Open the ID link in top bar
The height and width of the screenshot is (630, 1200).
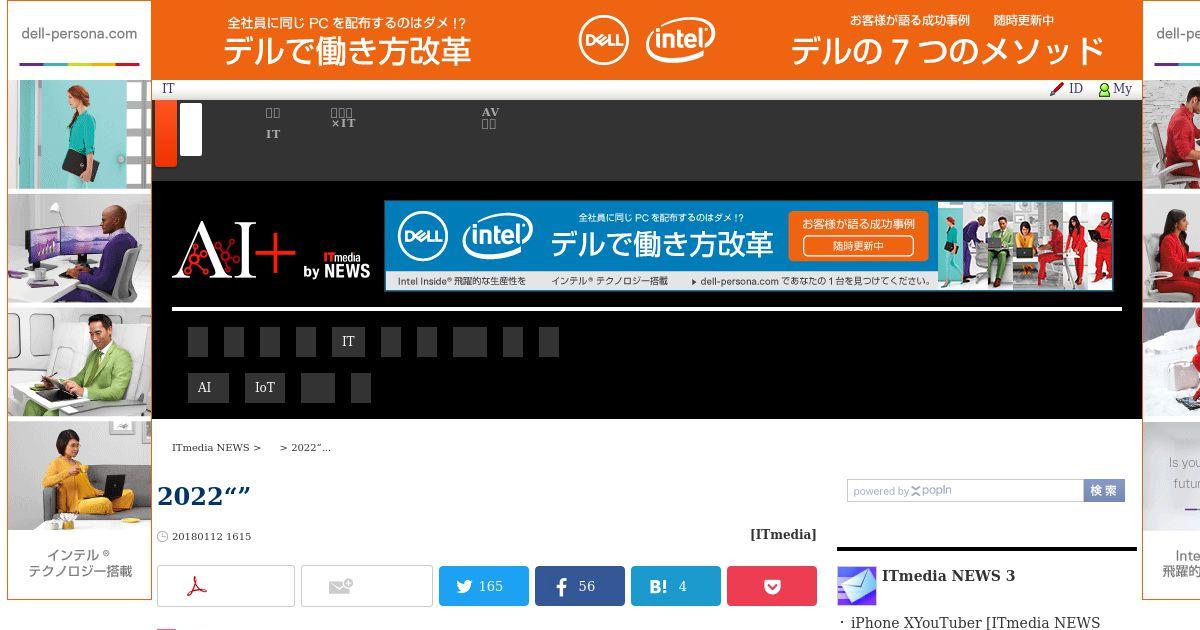click(x=1076, y=89)
